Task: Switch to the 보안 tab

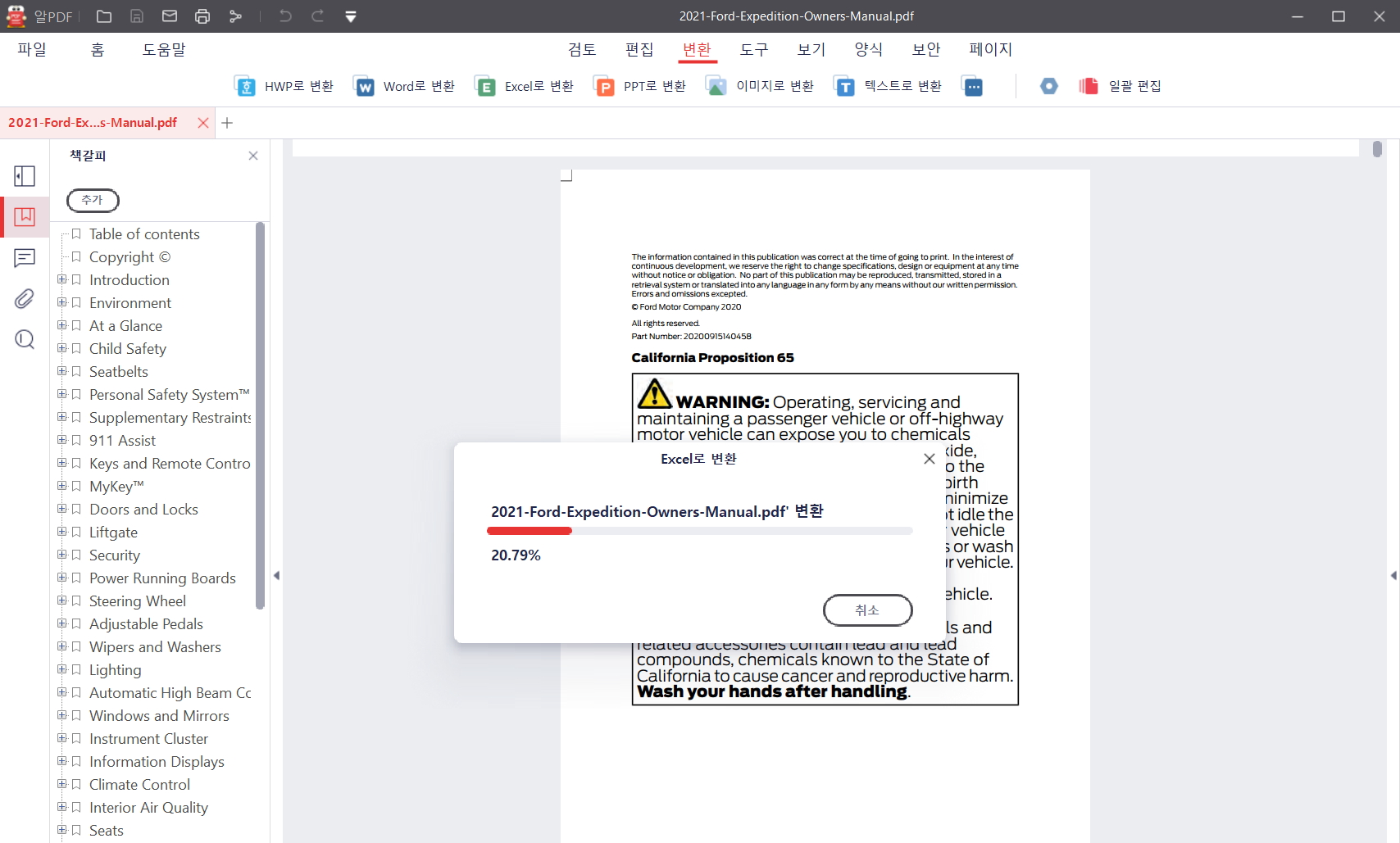Action: point(926,50)
